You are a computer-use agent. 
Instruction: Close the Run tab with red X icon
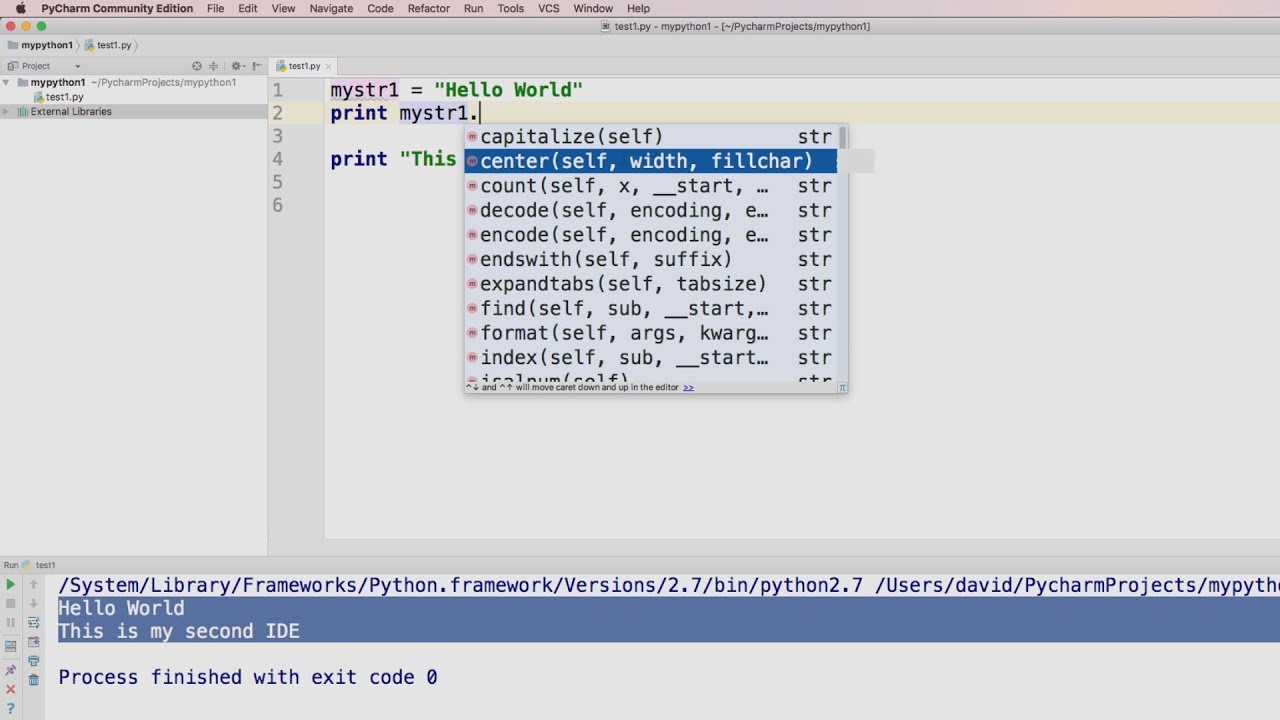11,690
